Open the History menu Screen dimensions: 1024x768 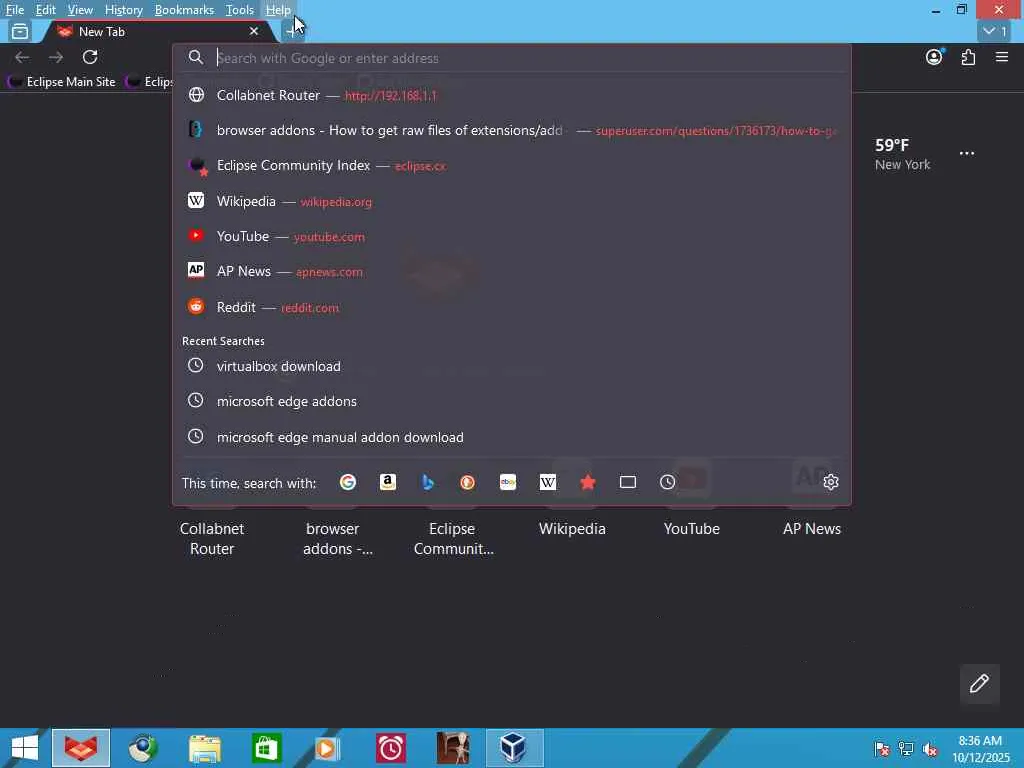pos(123,10)
